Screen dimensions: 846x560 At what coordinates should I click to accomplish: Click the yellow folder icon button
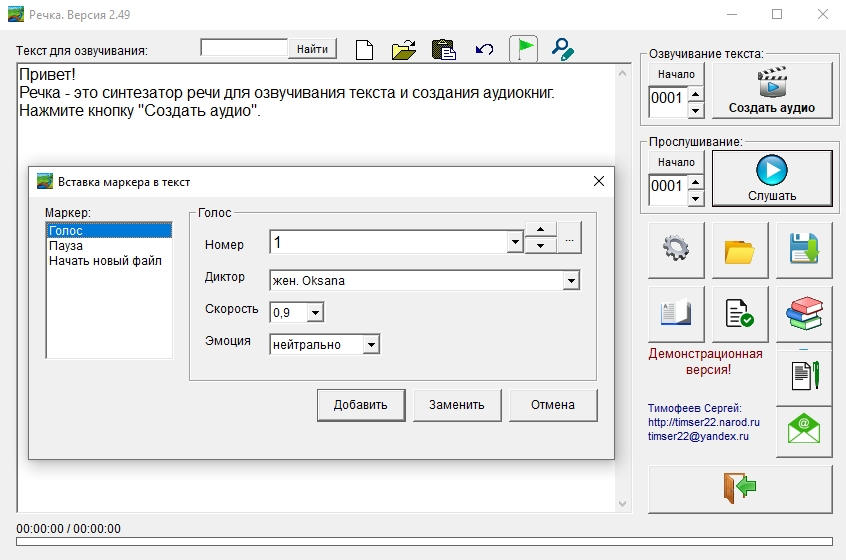tap(740, 250)
